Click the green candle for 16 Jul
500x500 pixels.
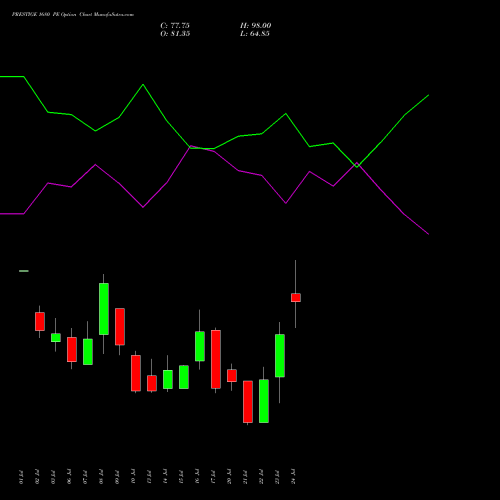(x=200, y=346)
